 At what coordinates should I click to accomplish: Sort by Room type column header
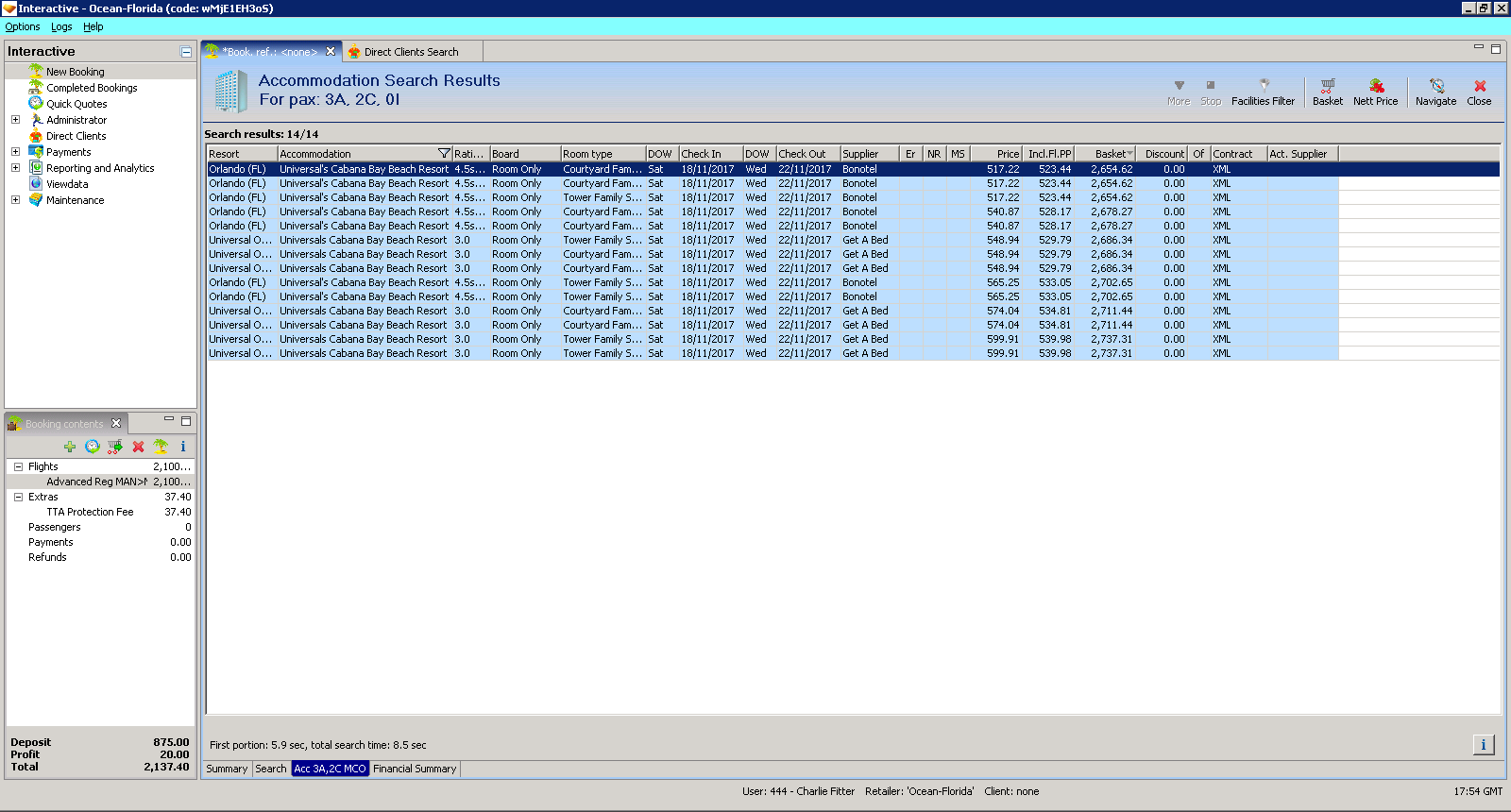[x=603, y=154]
